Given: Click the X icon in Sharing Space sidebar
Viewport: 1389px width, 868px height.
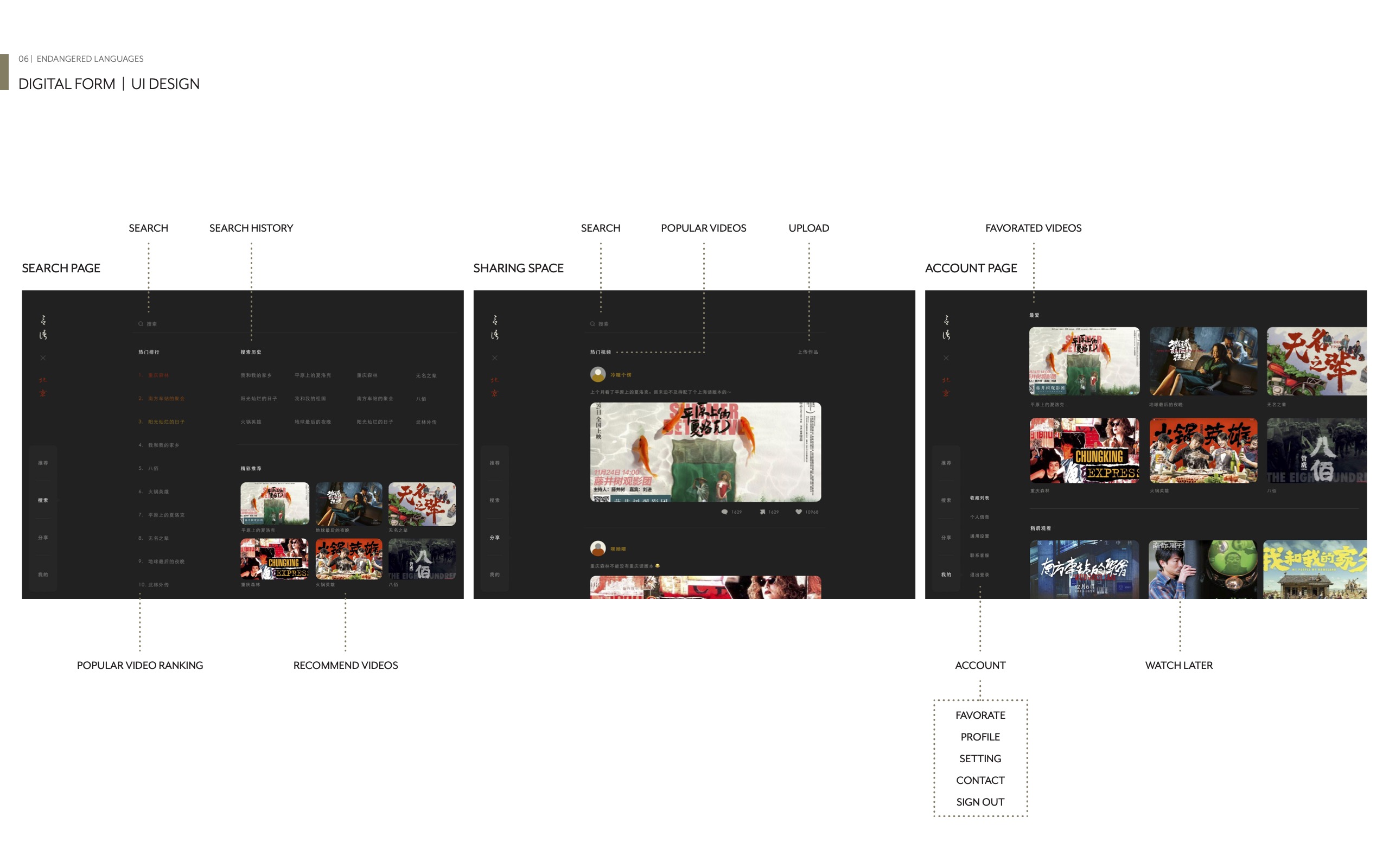Looking at the screenshot, I should pos(495,358).
